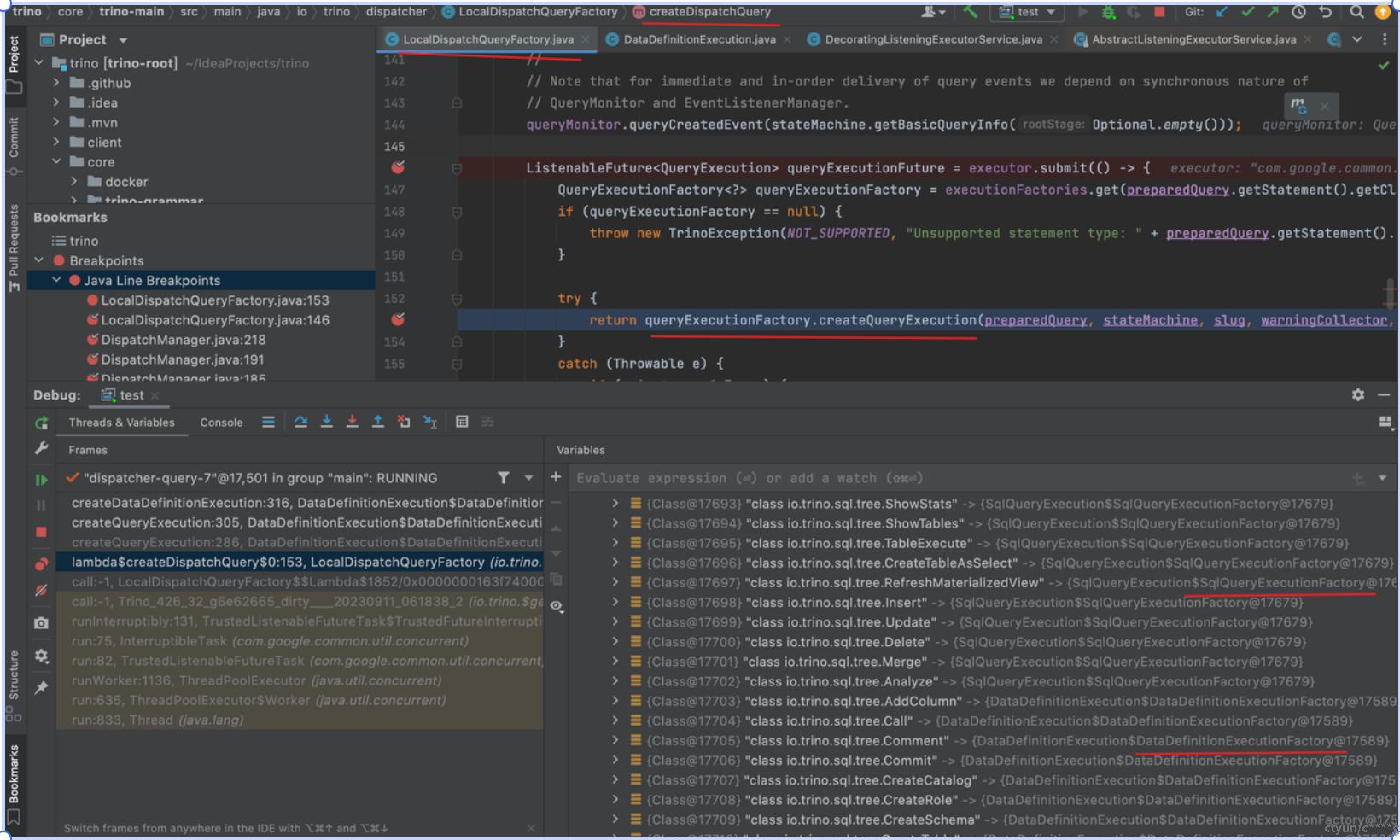
Task: Open Debug panel settings gear icon
Action: [x=1358, y=394]
